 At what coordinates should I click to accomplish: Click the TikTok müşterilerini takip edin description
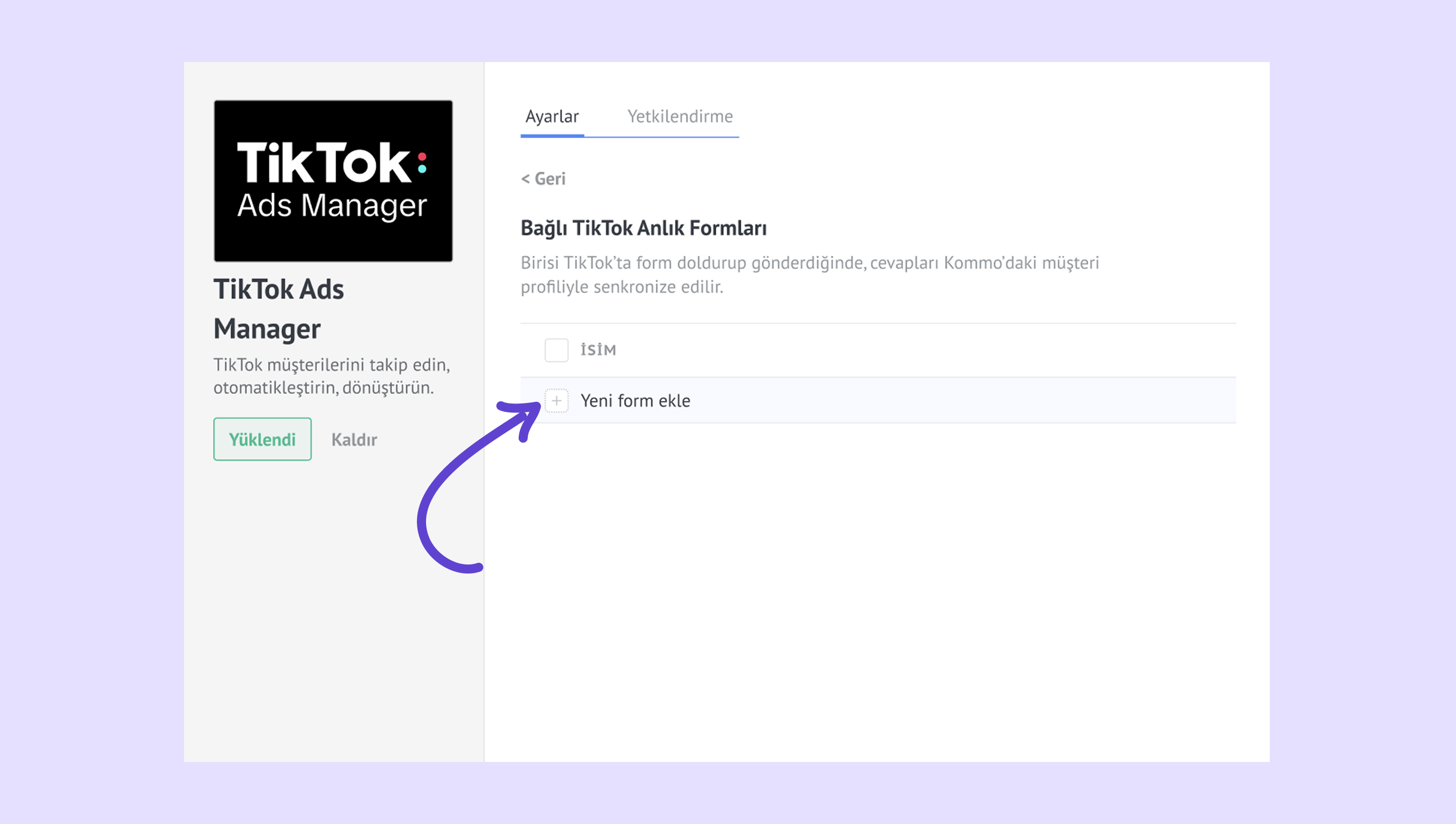point(332,376)
